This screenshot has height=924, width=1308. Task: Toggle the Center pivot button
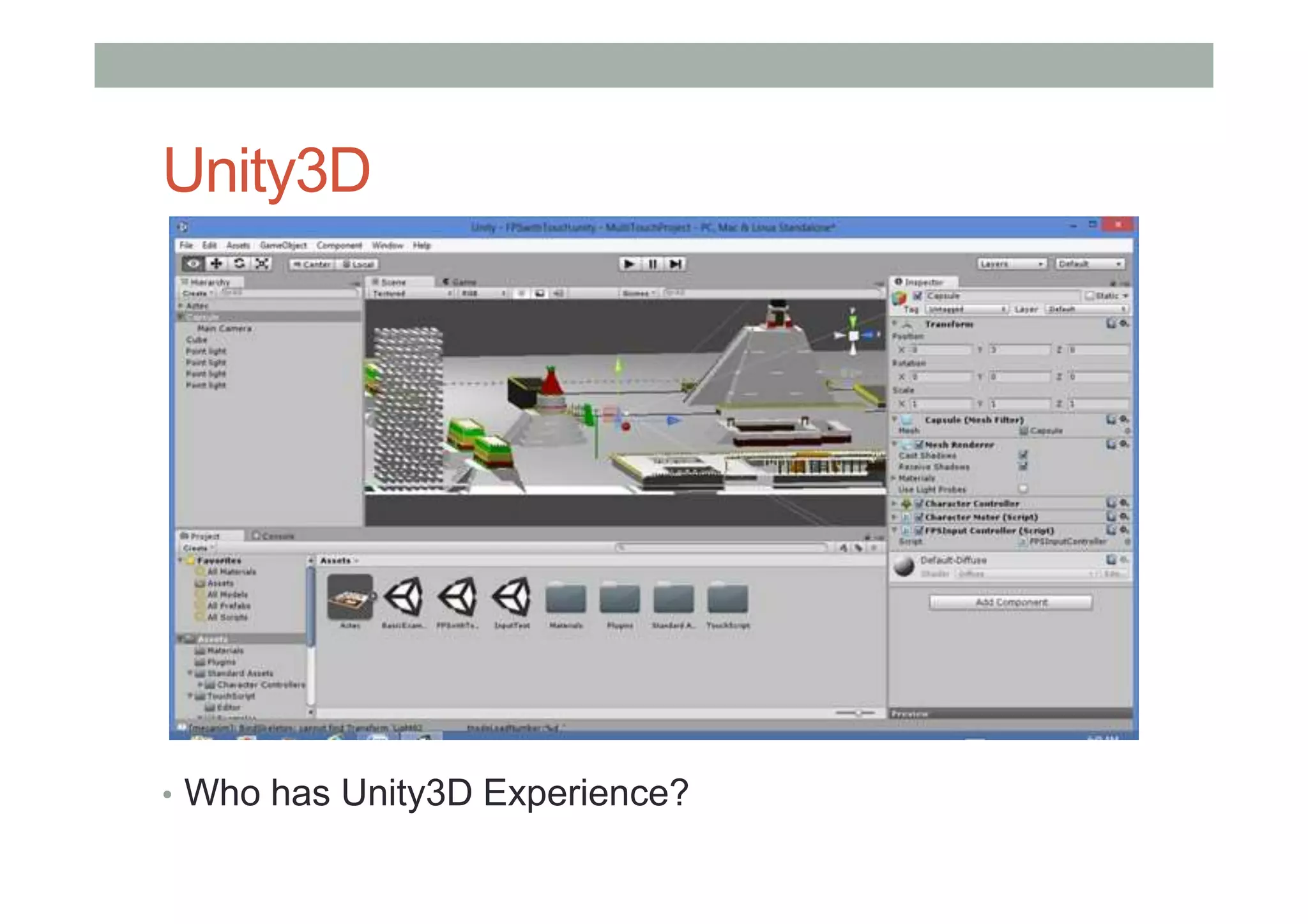312,264
